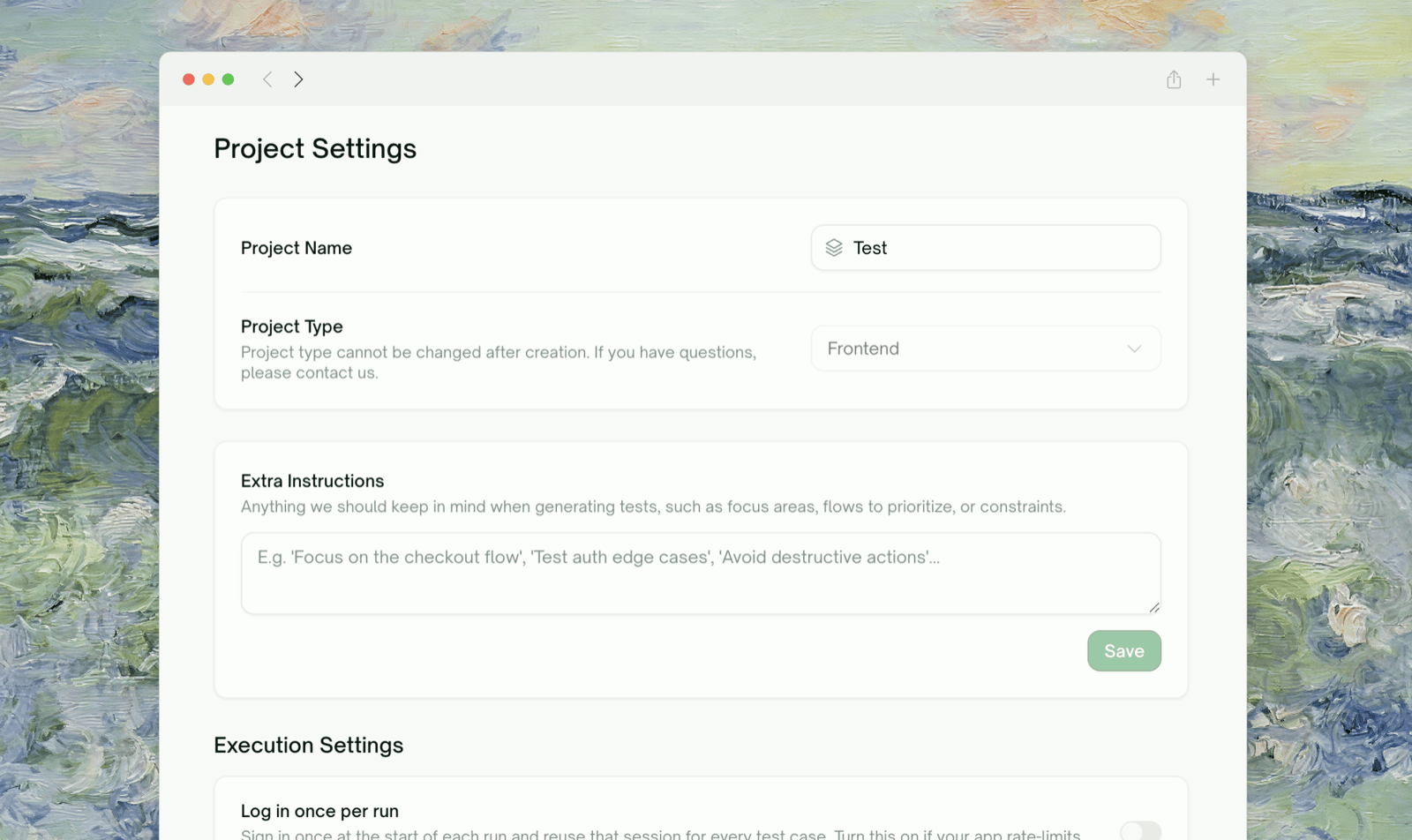Go forward with the right arrow
The height and width of the screenshot is (840, 1412).
coord(298,79)
